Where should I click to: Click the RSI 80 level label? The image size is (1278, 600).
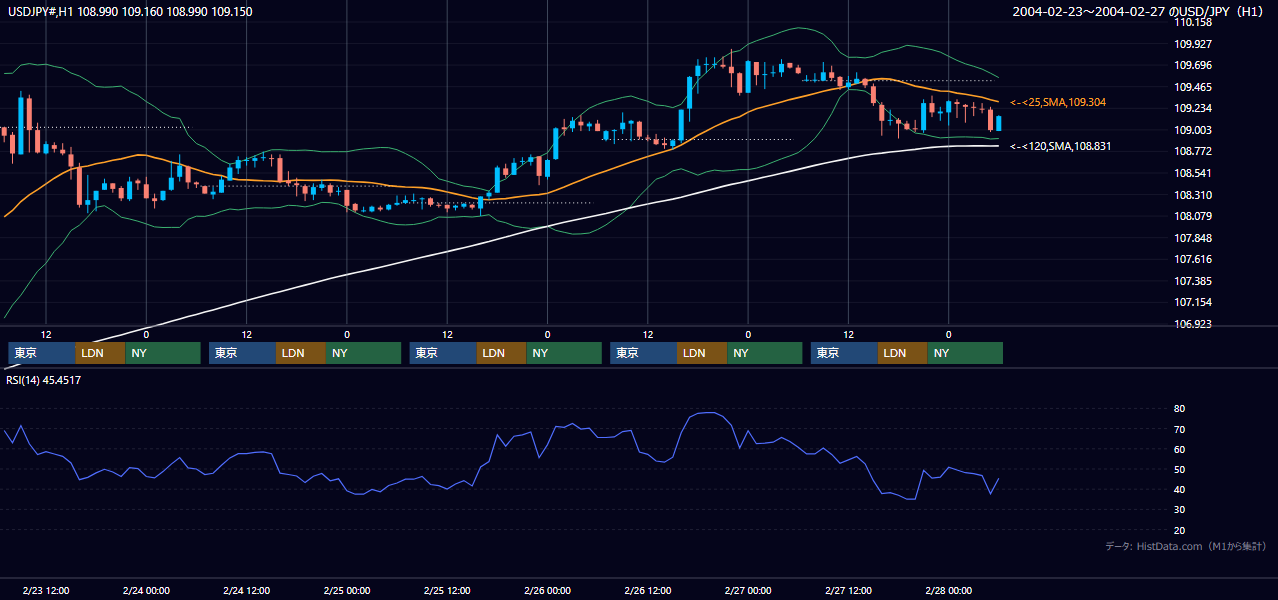pyautogui.click(x=1179, y=409)
